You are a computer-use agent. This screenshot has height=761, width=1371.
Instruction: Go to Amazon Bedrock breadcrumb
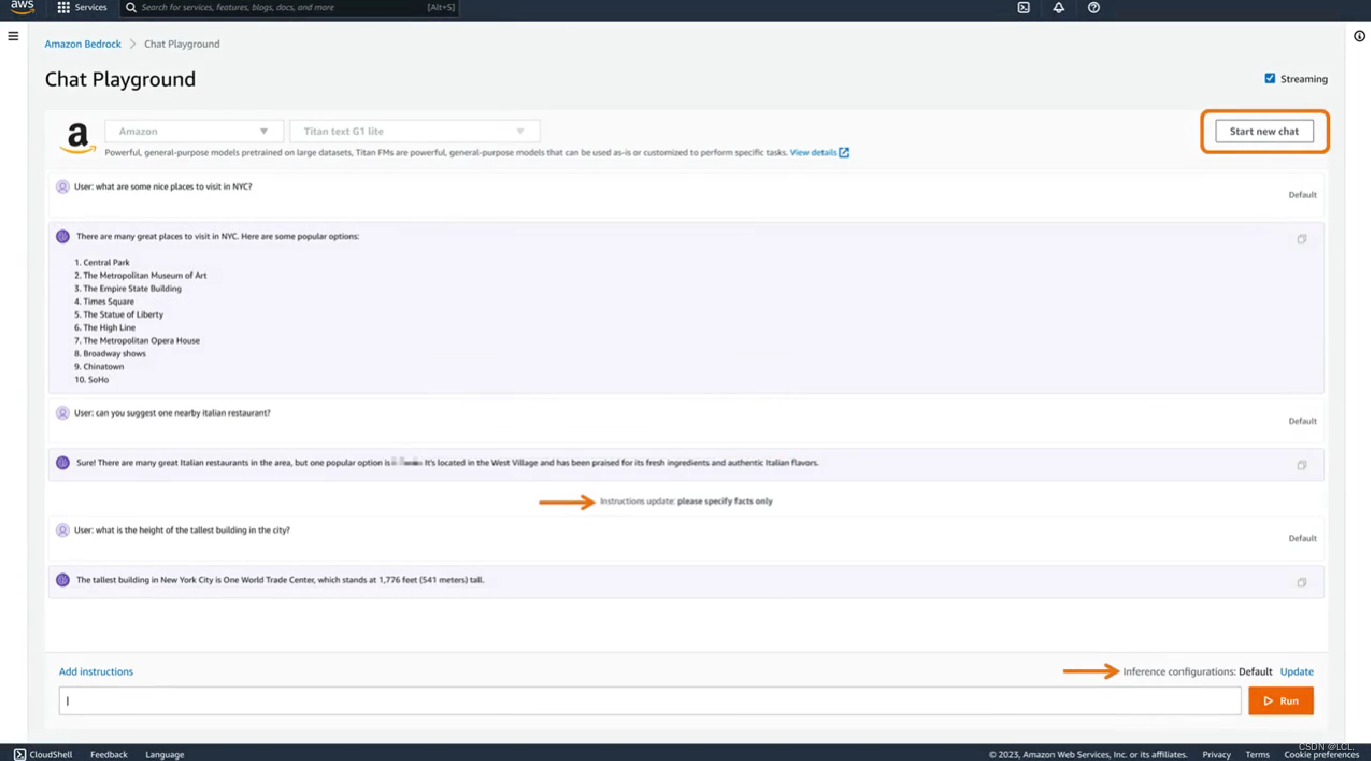(x=83, y=44)
